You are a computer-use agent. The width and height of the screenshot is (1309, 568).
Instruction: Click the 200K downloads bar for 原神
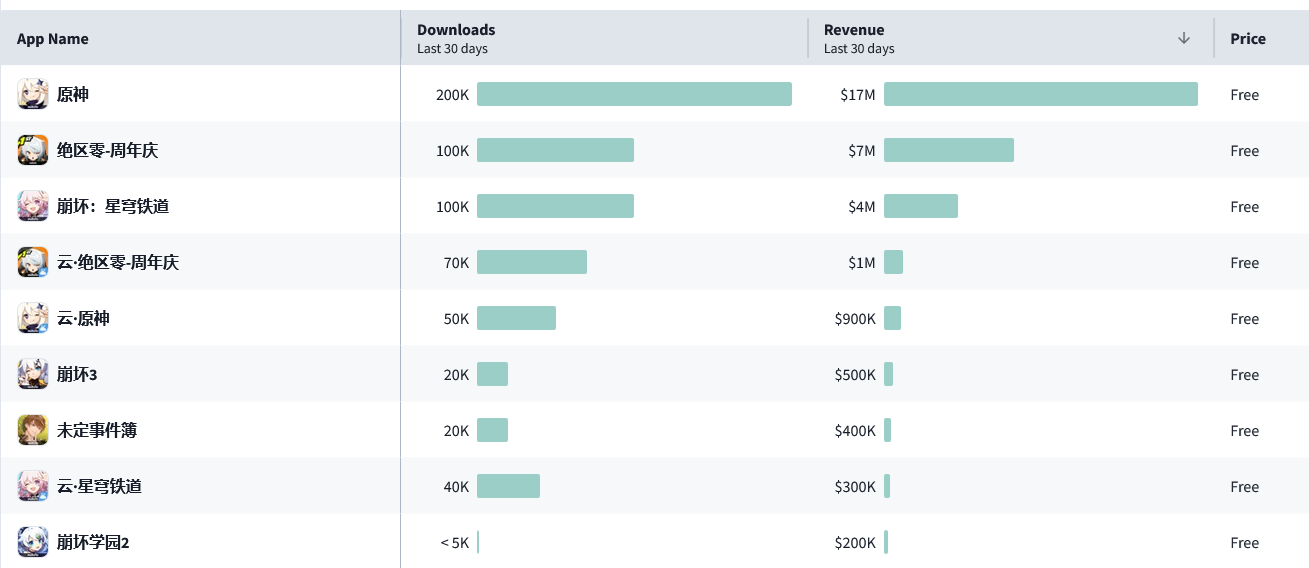(634, 94)
